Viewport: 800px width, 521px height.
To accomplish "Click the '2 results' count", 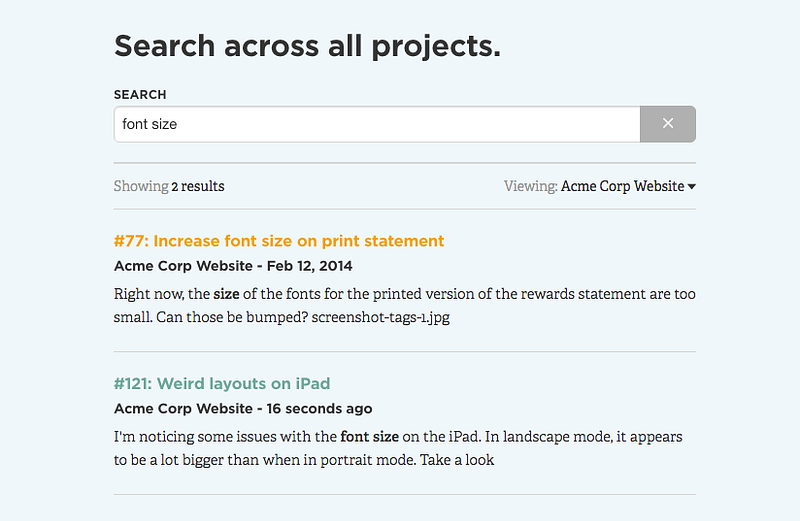I will point(197,186).
